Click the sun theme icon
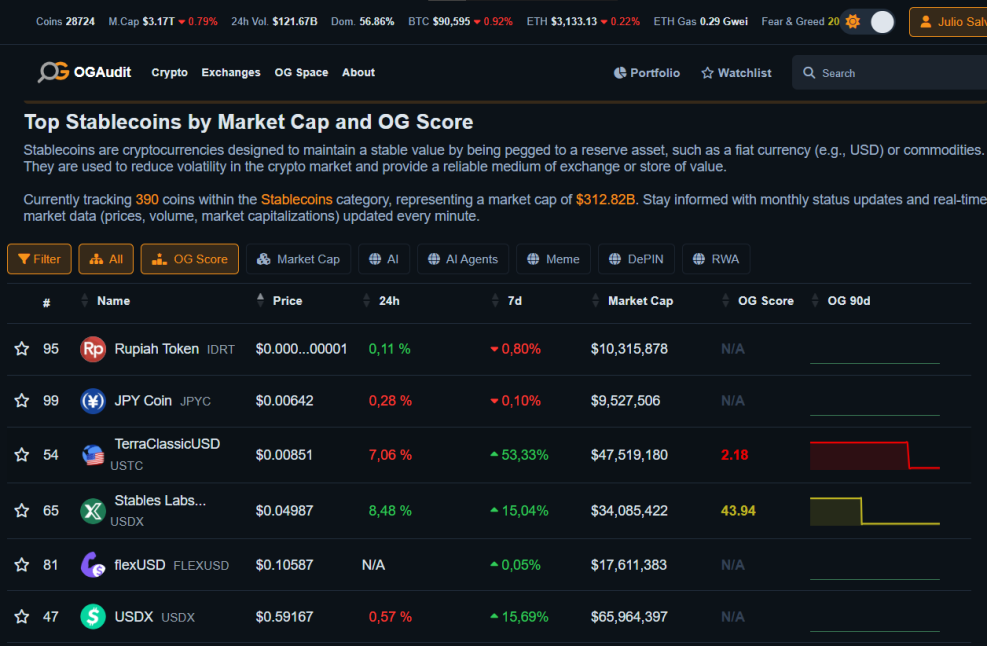The image size is (987, 646). [853, 22]
